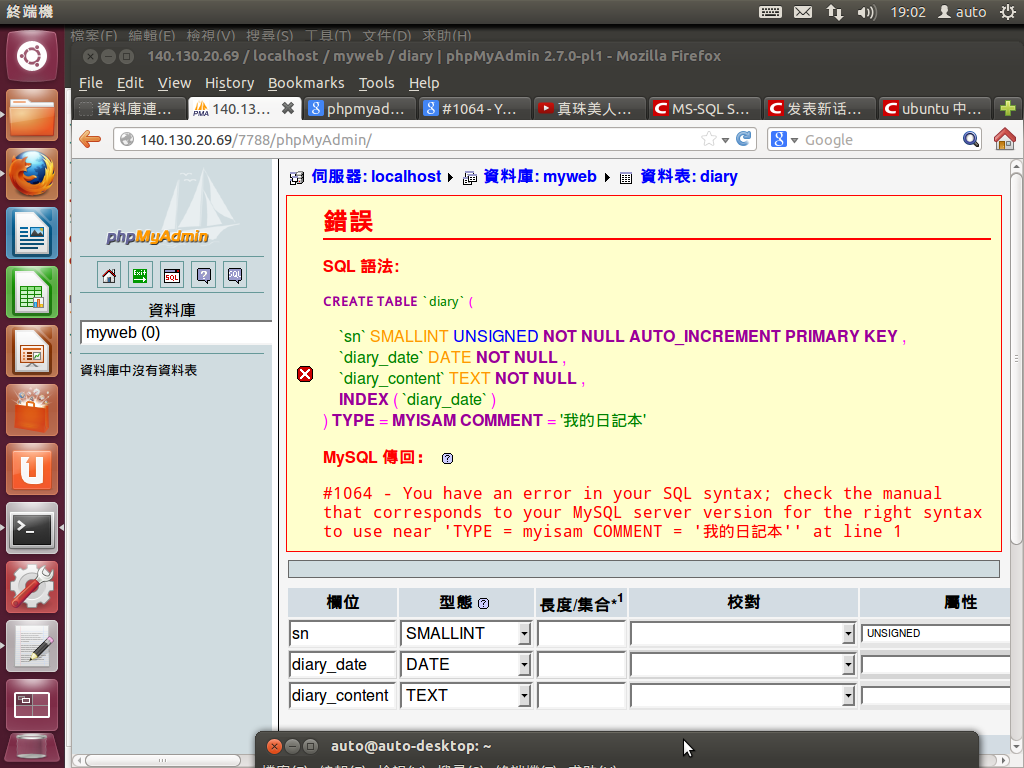Expand the collation dropdown for diary_content row
The width and height of the screenshot is (1024, 768).
click(848, 696)
